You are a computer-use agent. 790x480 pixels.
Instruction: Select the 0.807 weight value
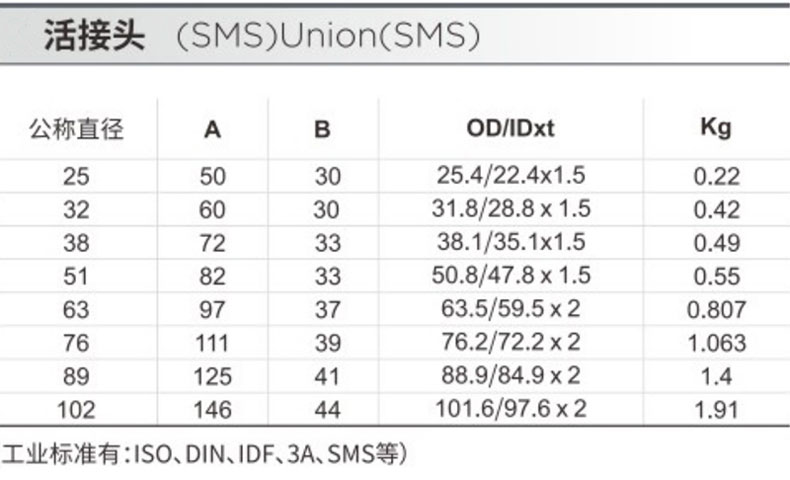(x=716, y=309)
